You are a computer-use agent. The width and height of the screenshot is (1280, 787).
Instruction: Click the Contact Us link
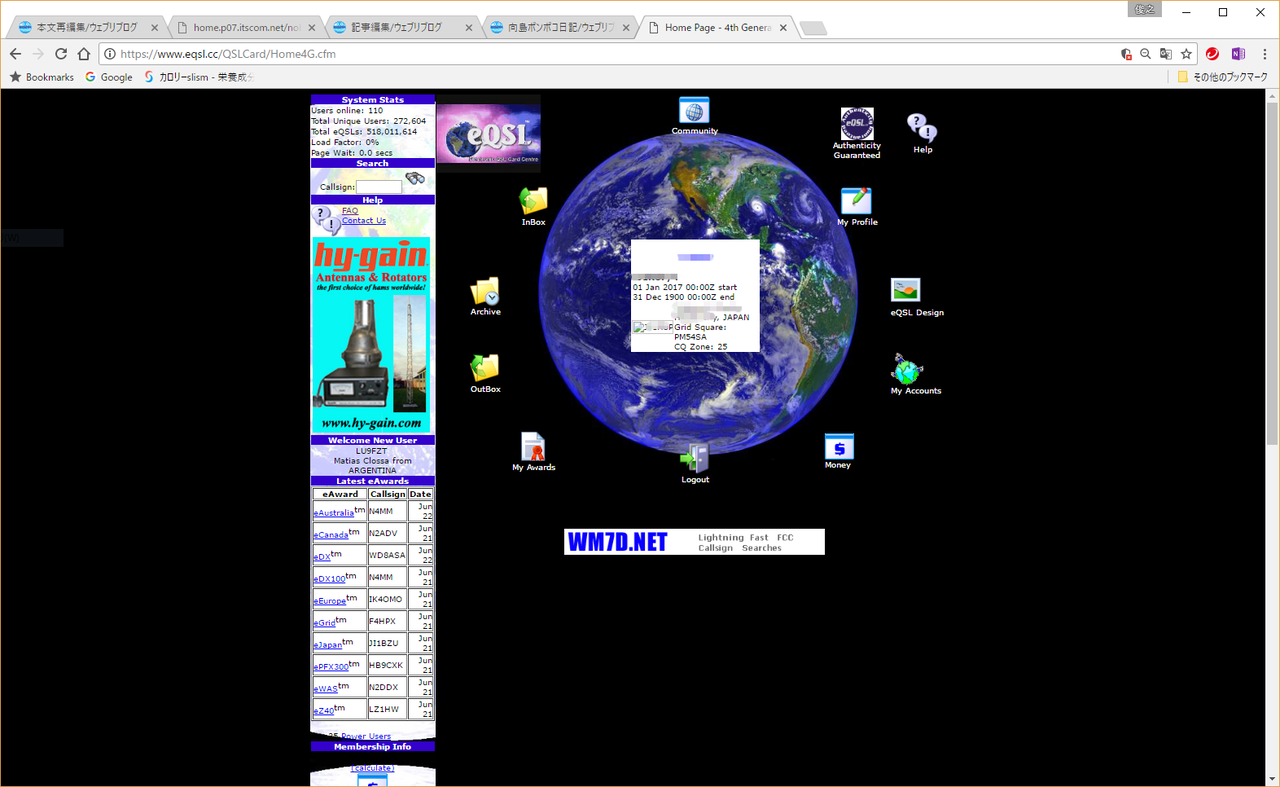tap(364, 221)
